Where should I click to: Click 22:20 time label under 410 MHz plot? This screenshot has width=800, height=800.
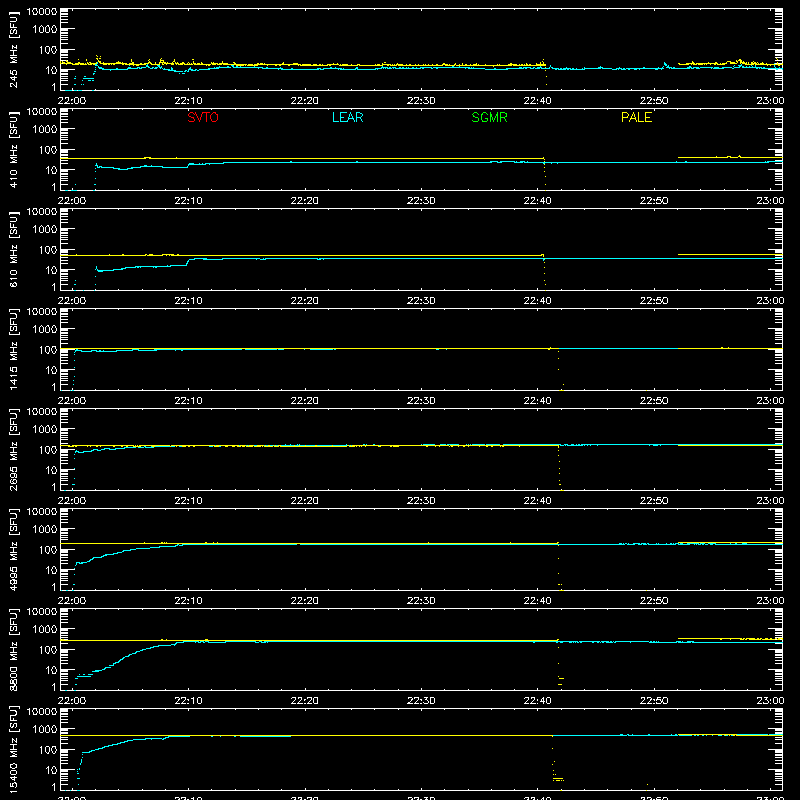point(305,201)
